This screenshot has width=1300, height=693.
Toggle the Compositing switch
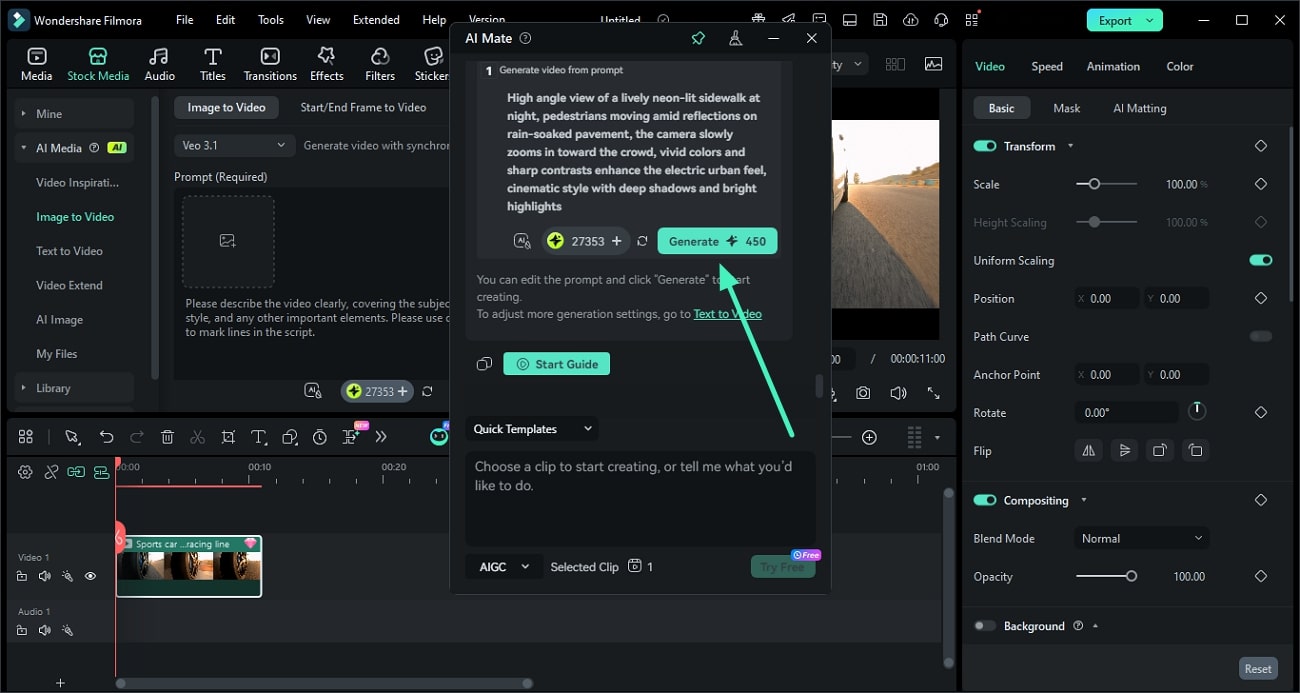click(x=985, y=500)
